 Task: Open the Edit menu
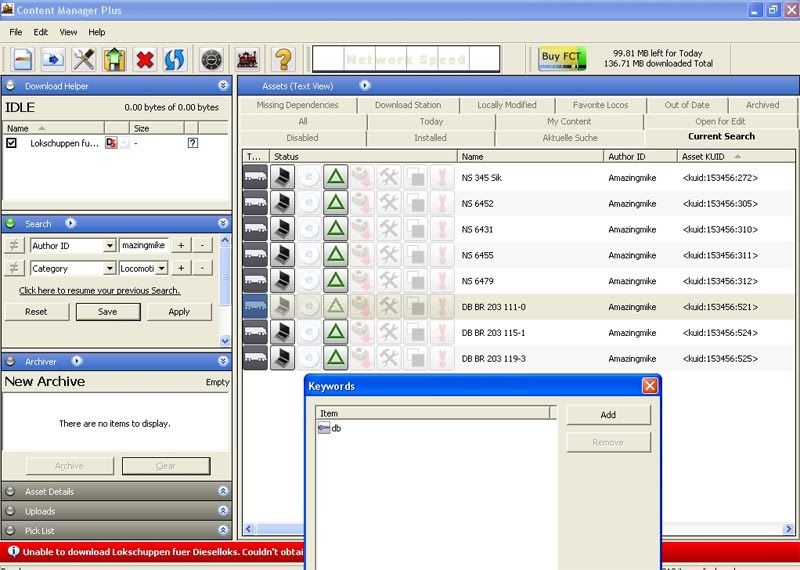[x=41, y=32]
